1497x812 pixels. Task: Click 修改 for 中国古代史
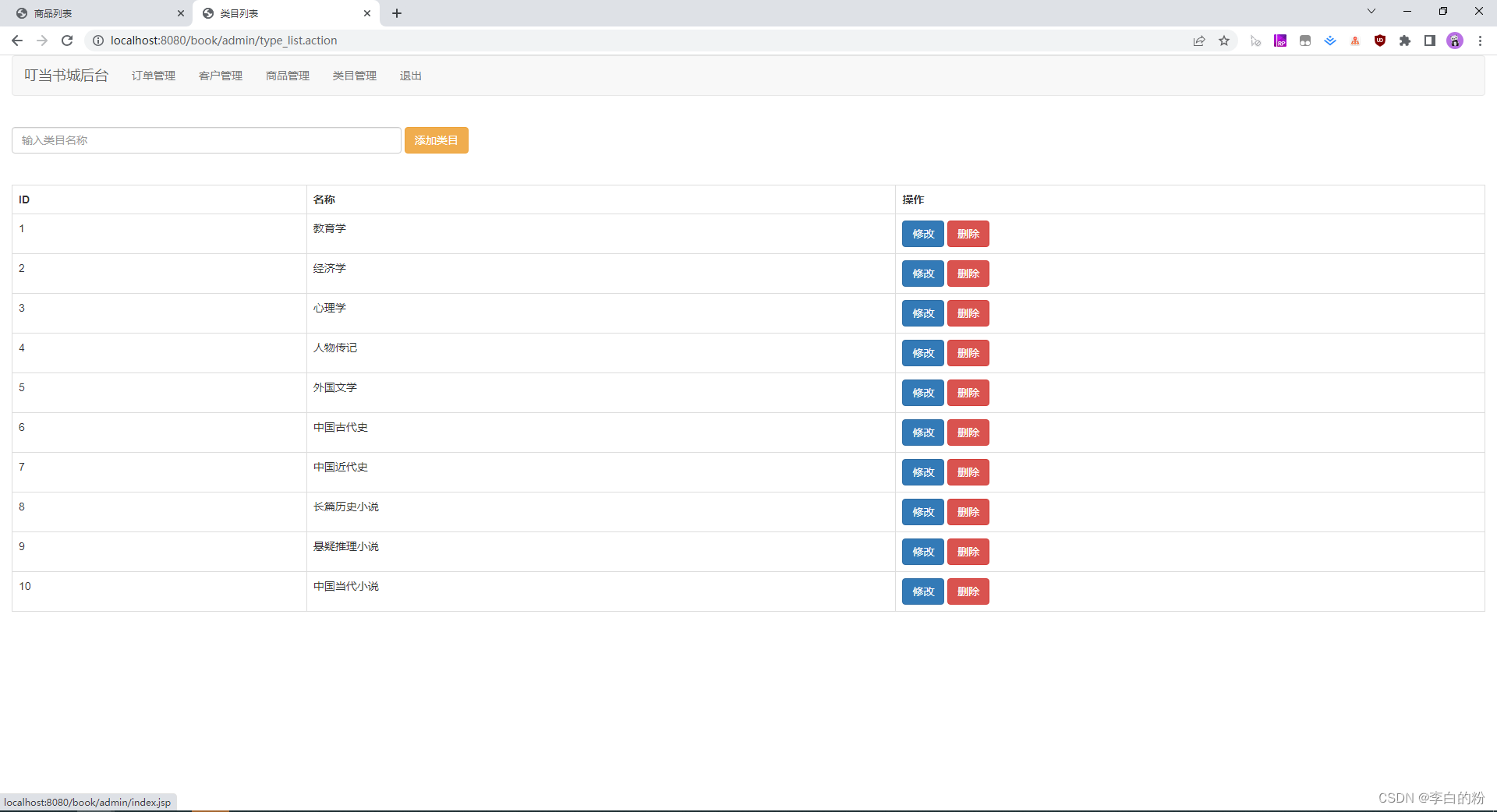(923, 432)
